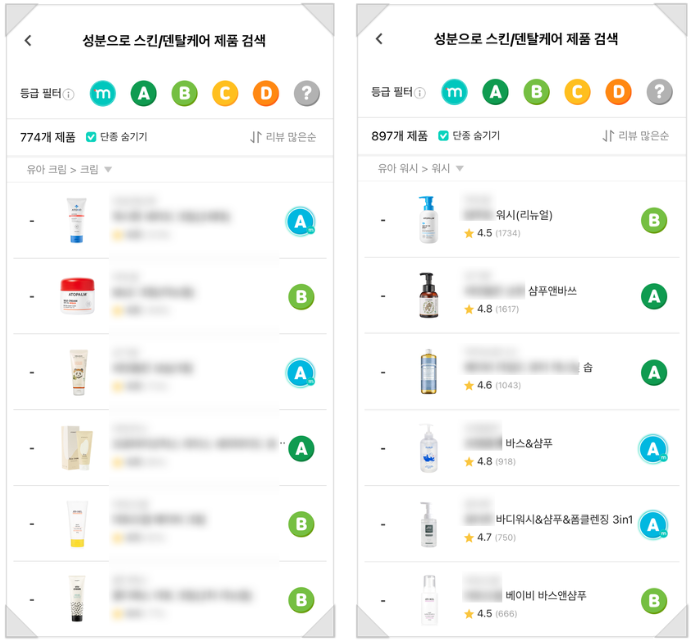Open grade filter info in left panel
Image resolution: width=691 pixels, height=641 pixels.
(69, 94)
